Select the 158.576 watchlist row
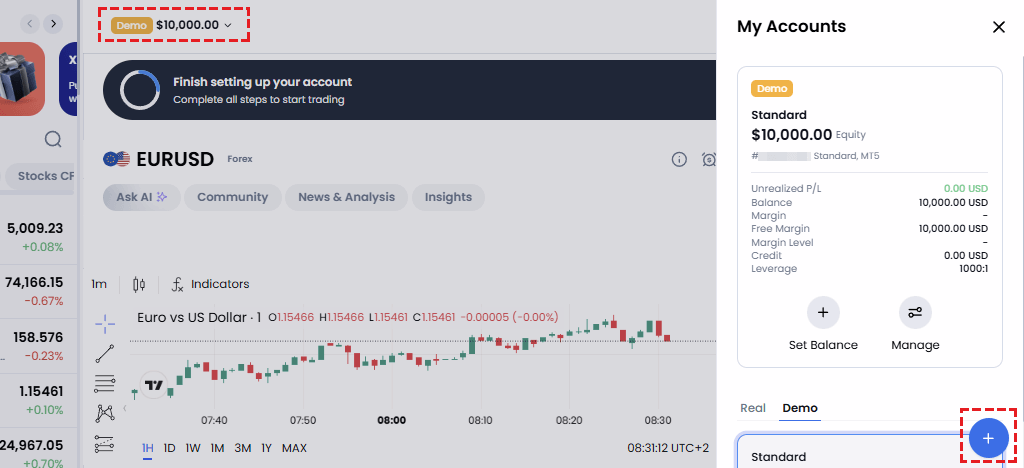Screen dimensions: 1024x468 pyautogui.click(x=39, y=346)
